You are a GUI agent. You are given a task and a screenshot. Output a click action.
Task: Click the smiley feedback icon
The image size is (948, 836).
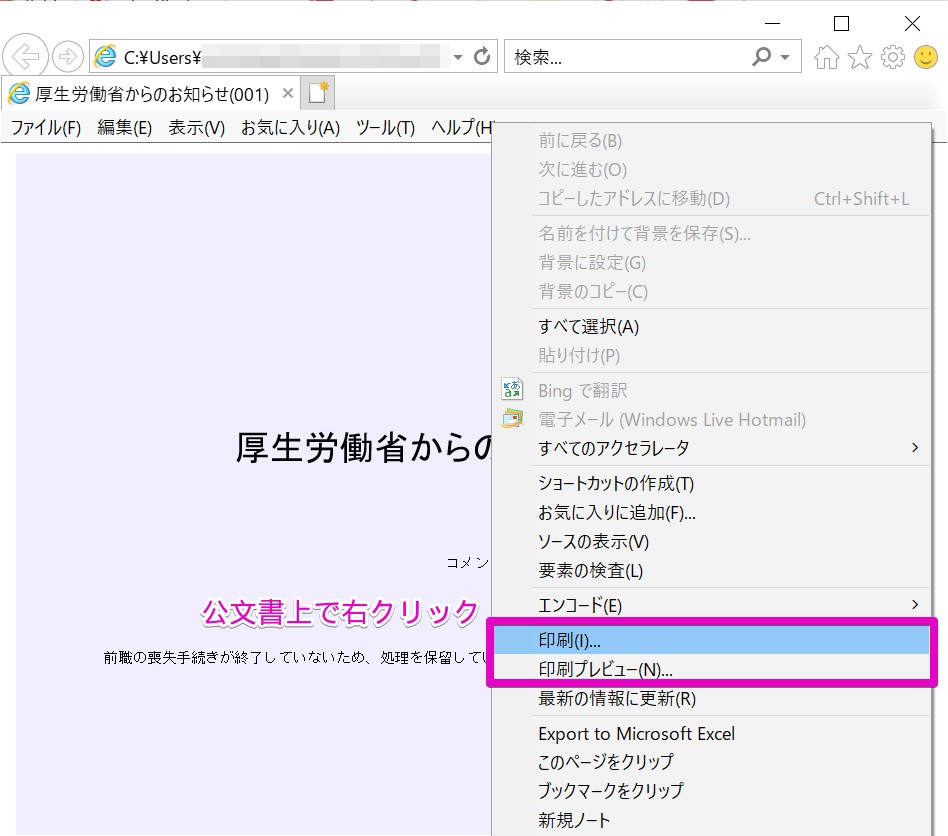(x=926, y=57)
